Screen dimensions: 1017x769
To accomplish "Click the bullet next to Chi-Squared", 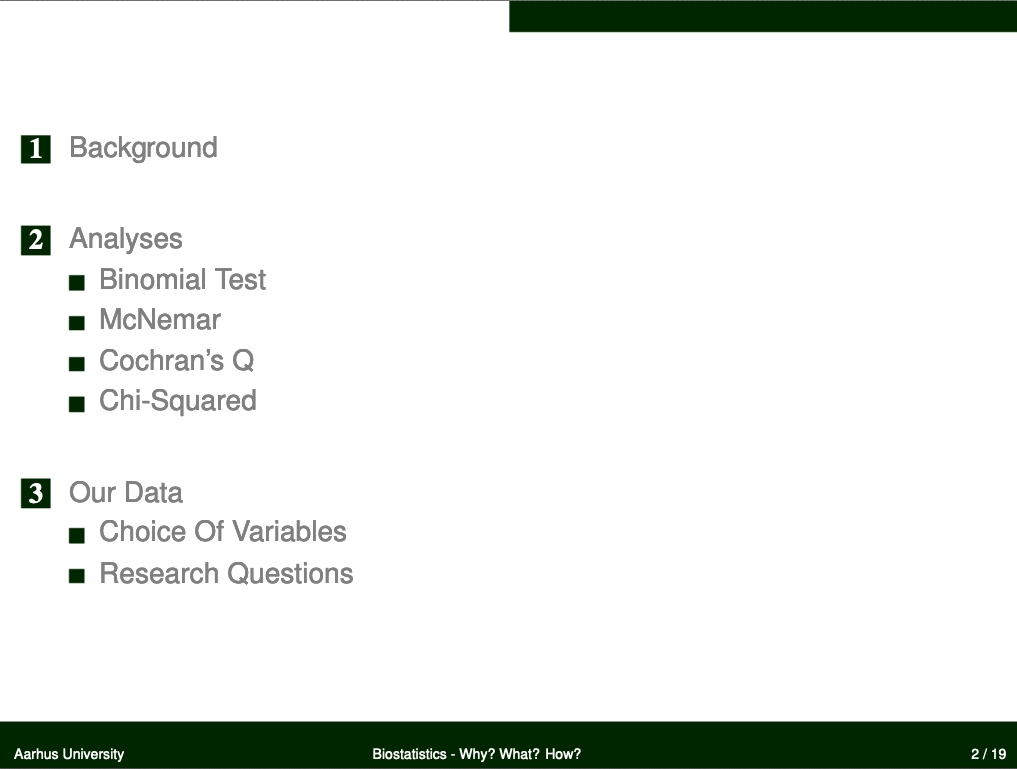I will point(77,404).
